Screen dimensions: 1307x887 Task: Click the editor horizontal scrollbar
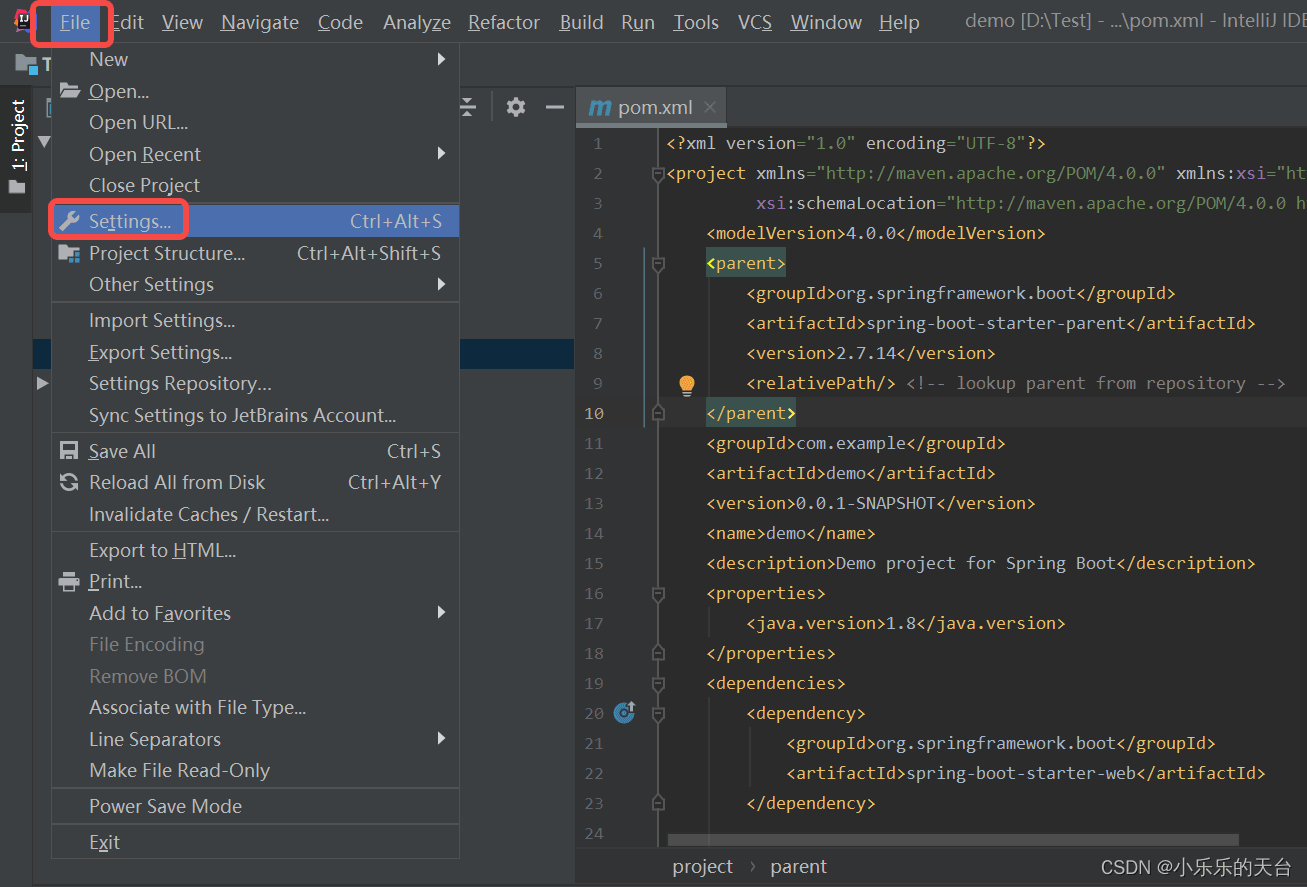coord(953,840)
